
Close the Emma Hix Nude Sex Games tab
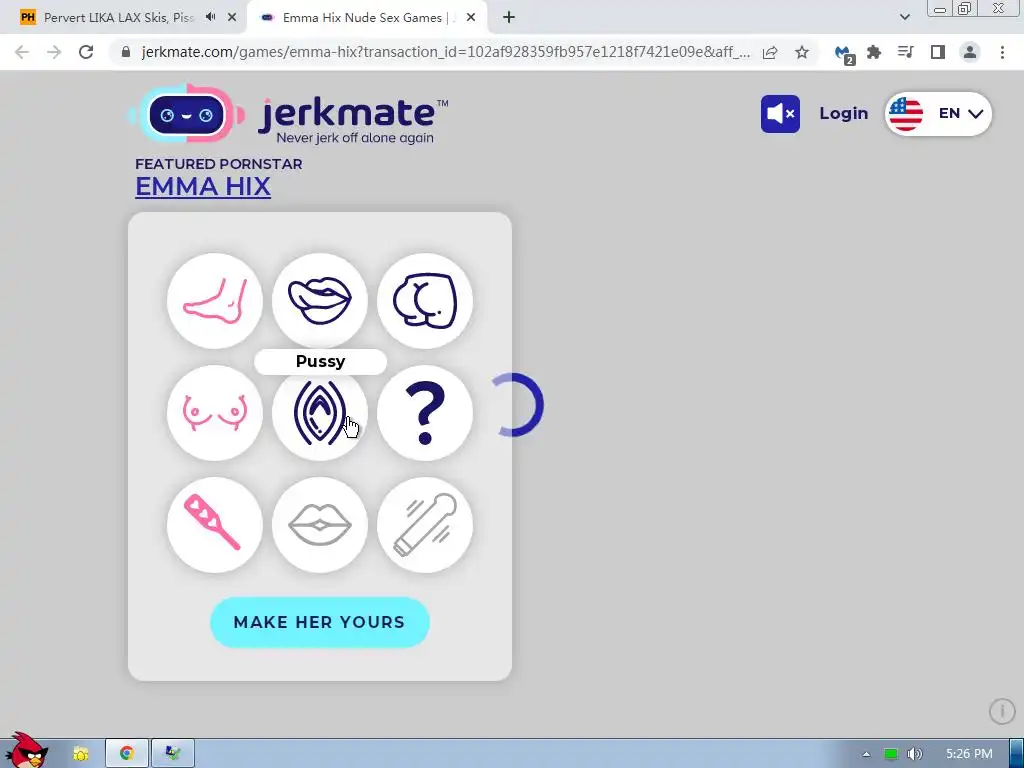(x=471, y=18)
